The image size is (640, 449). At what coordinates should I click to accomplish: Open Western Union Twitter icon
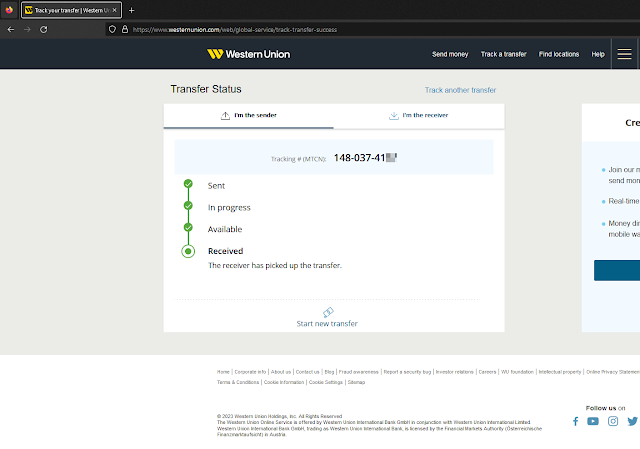coord(633,421)
